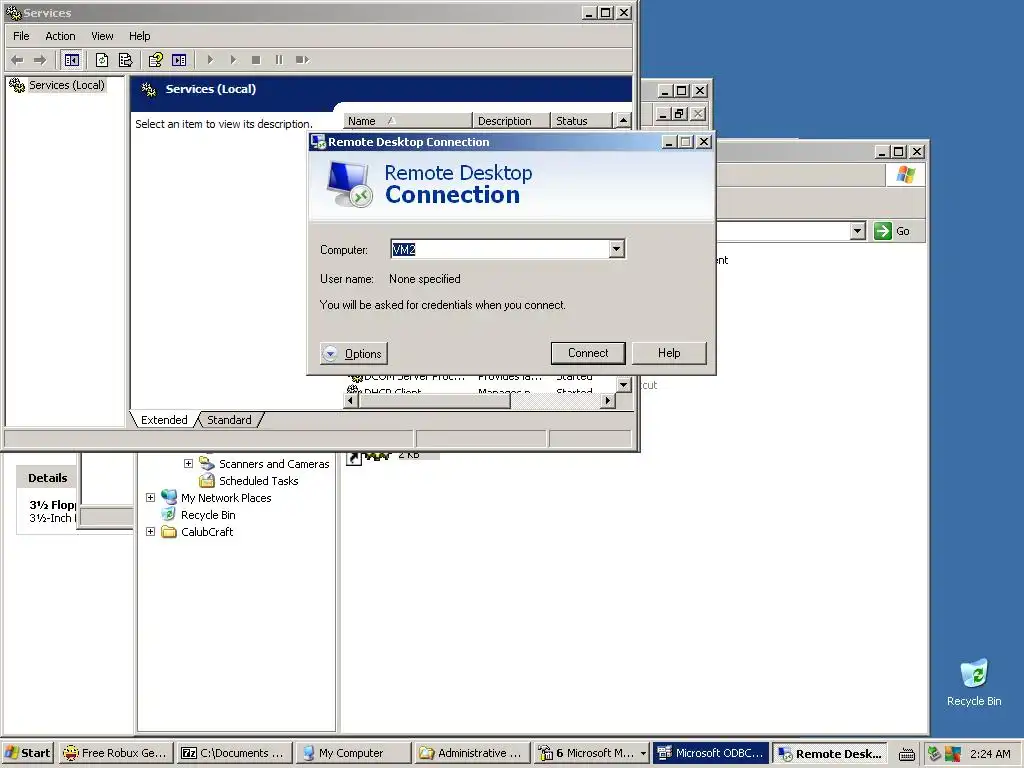
Task: Switch to My Computer taskbar item
Action: (x=352, y=753)
